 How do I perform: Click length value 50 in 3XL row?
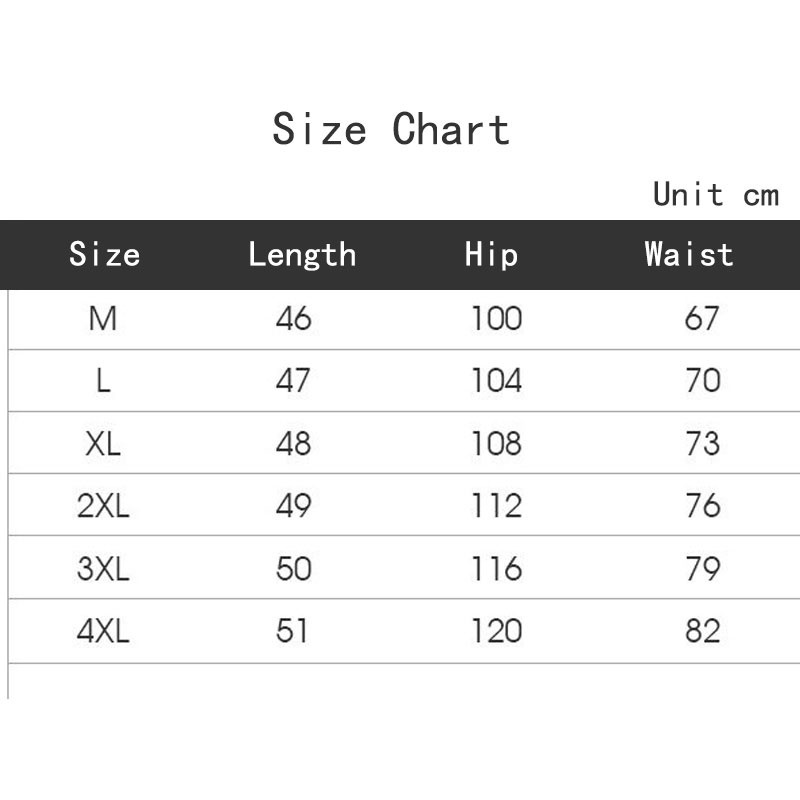pos(294,569)
